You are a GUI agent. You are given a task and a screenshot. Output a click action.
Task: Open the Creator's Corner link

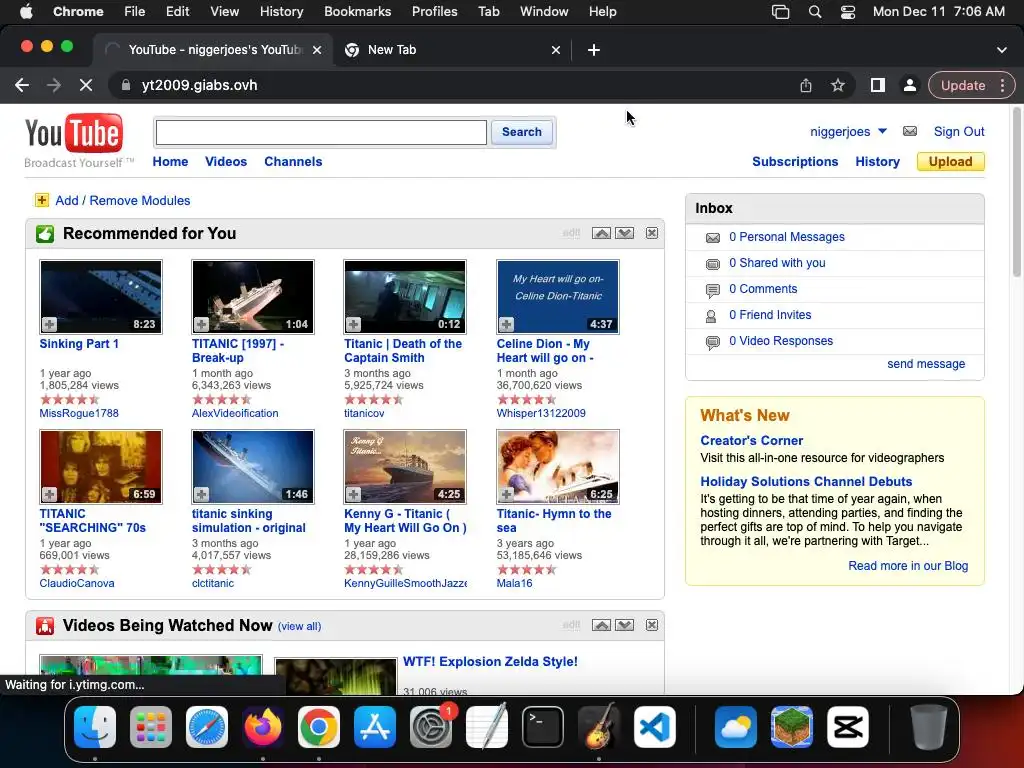pyautogui.click(x=752, y=440)
